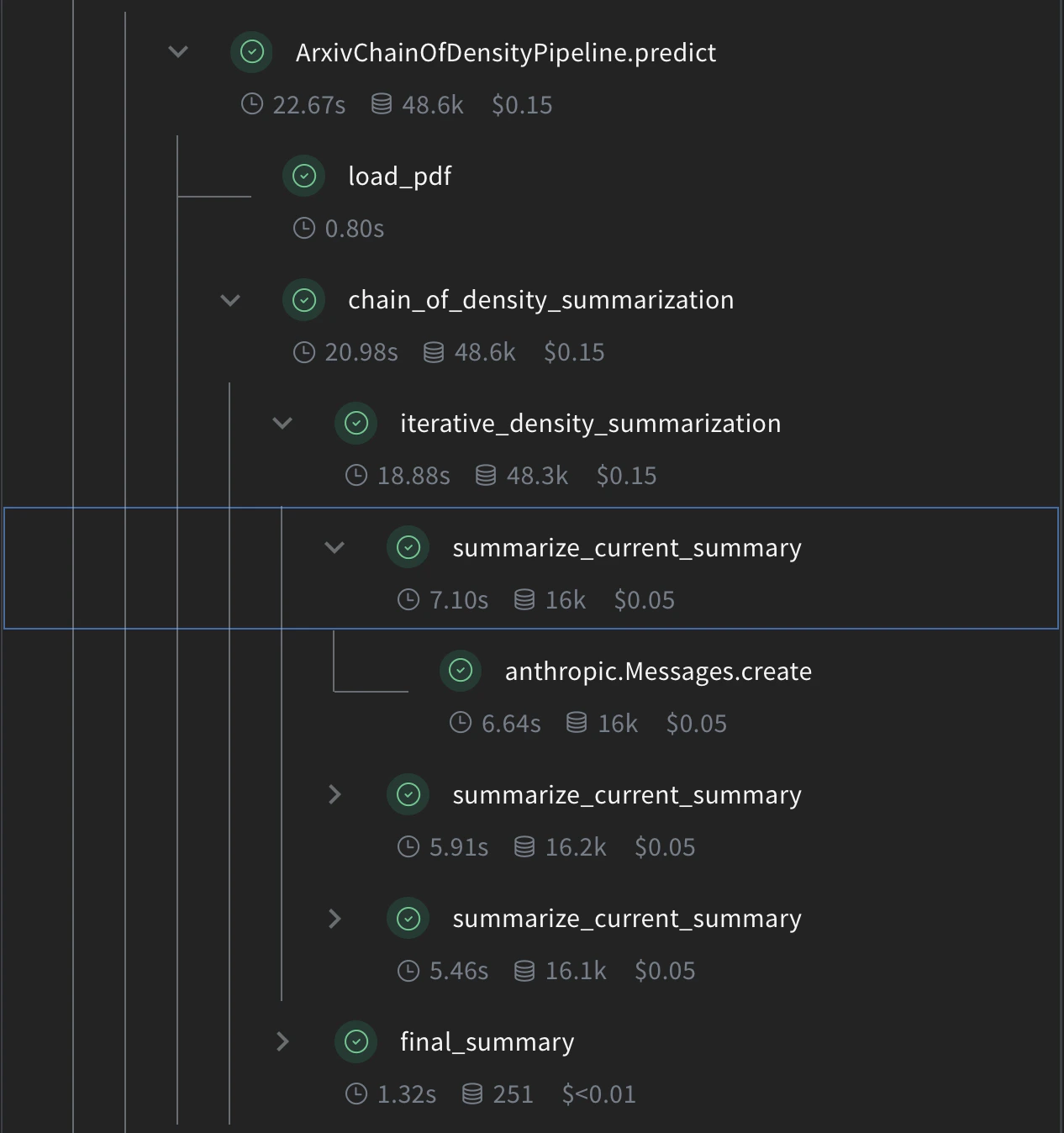Click the token stack icon showing 16k tokens
This screenshot has width=1064, height=1133.
524,600
